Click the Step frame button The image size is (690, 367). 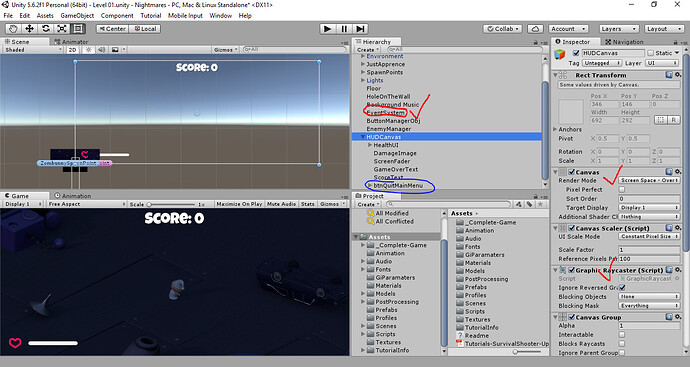pos(360,29)
